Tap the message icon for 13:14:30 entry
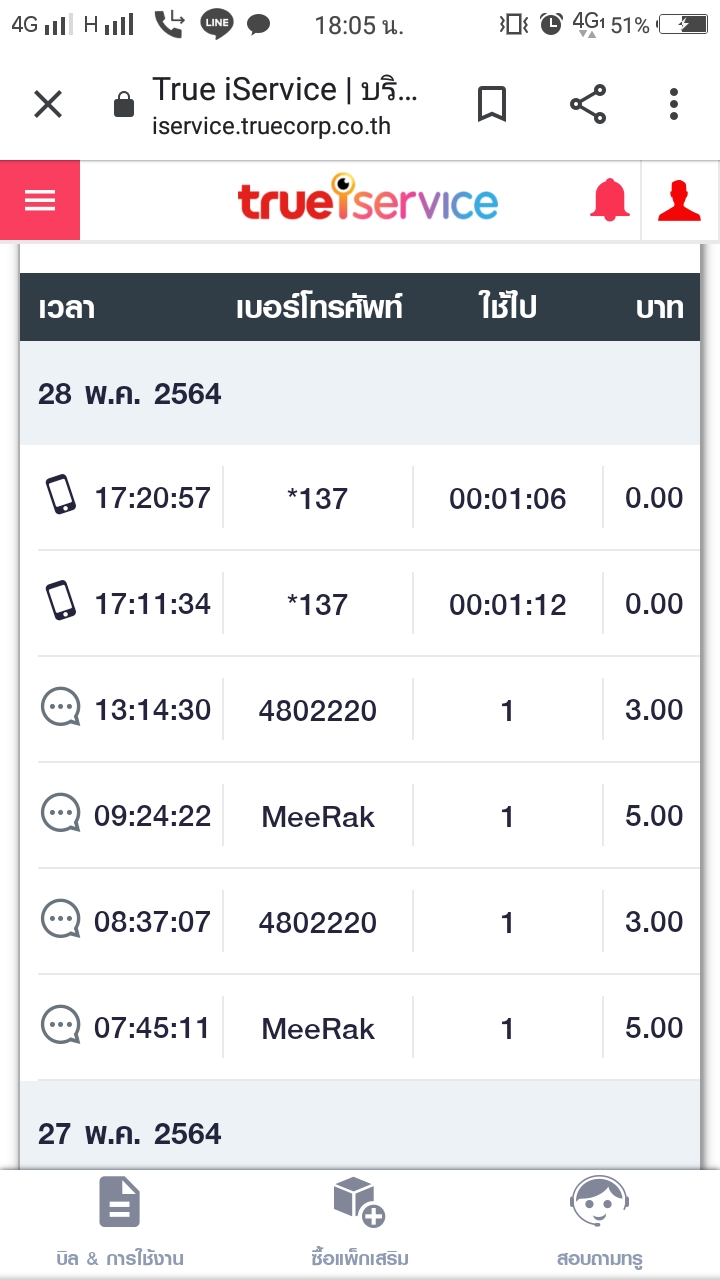This screenshot has height=1280, width=720. point(61,709)
